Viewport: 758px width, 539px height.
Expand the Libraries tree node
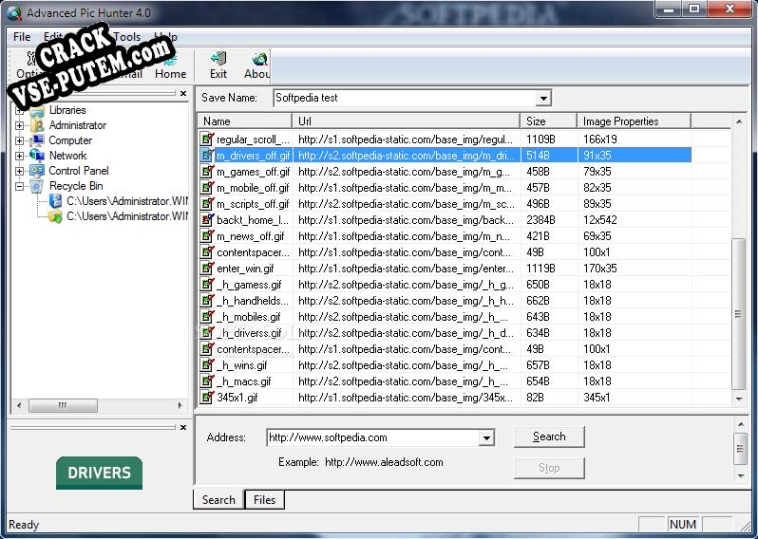(19, 111)
